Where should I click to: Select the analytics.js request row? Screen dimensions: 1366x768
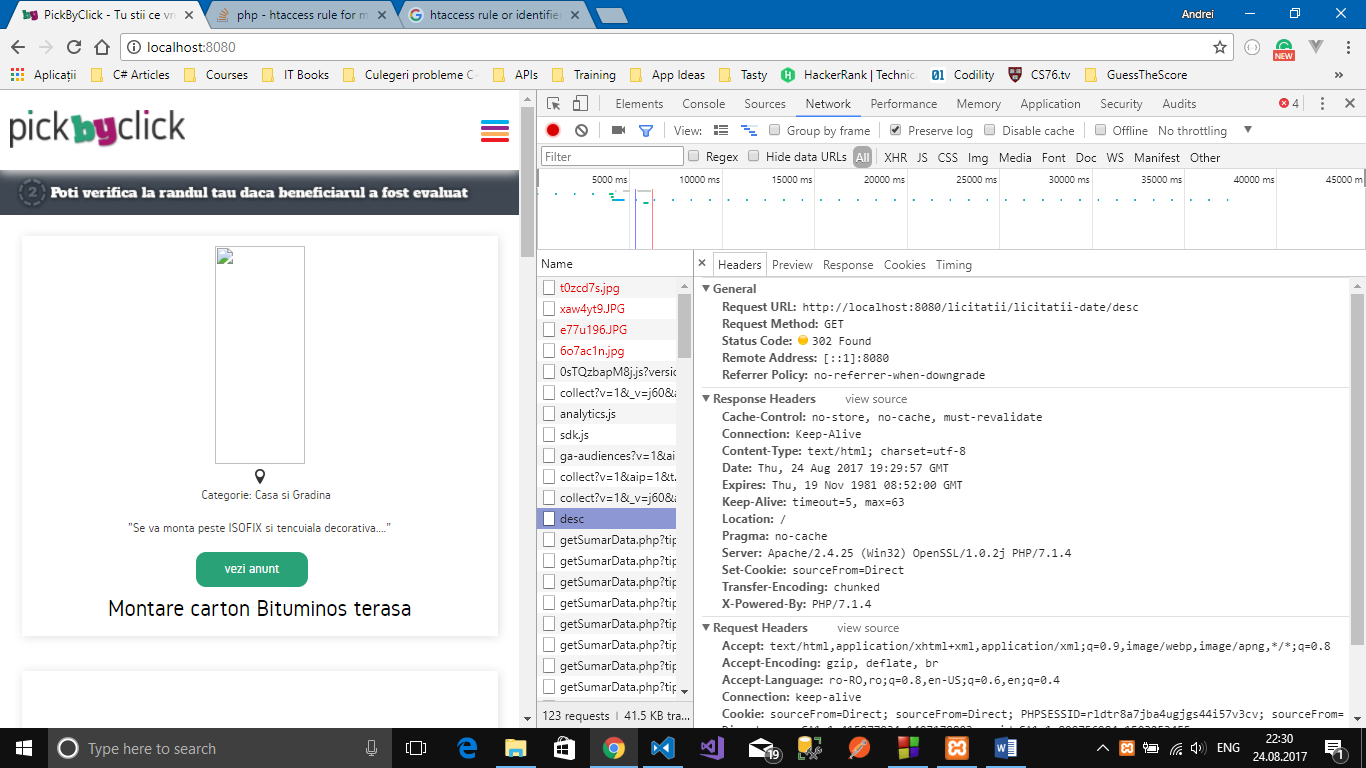pyautogui.click(x=607, y=414)
